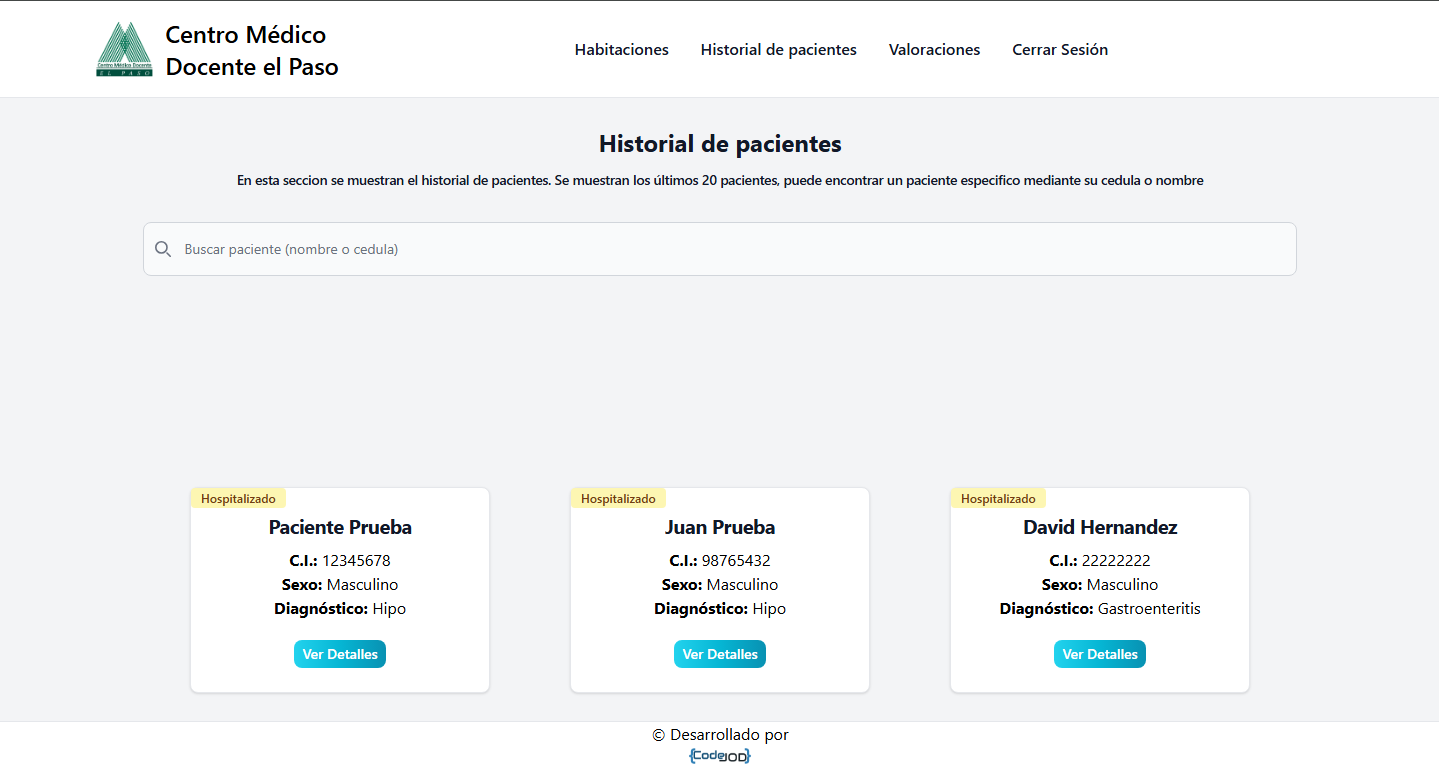Click the Paciente Prueba name heading

pos(340,527)
